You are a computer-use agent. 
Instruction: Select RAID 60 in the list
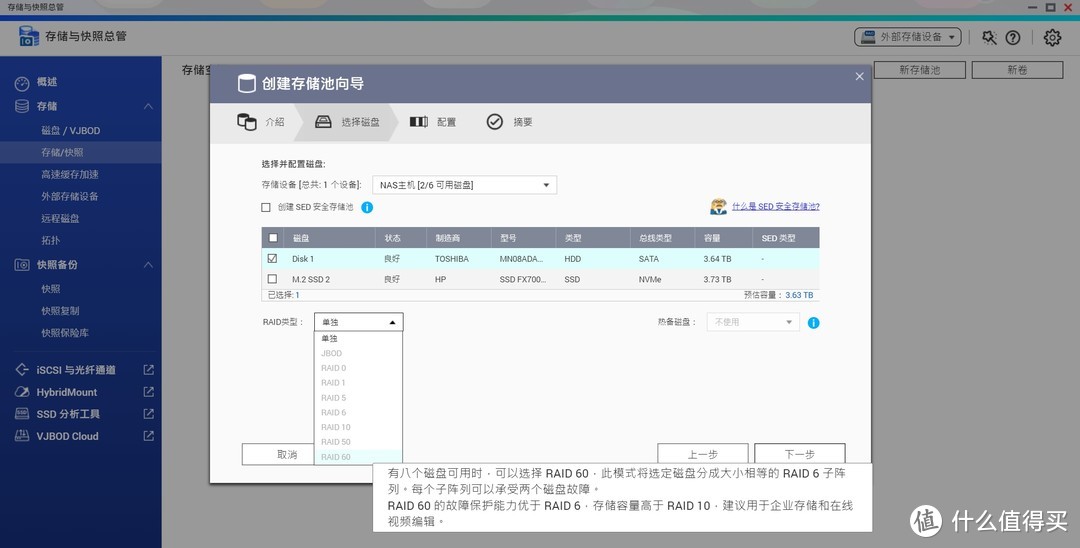358,457
